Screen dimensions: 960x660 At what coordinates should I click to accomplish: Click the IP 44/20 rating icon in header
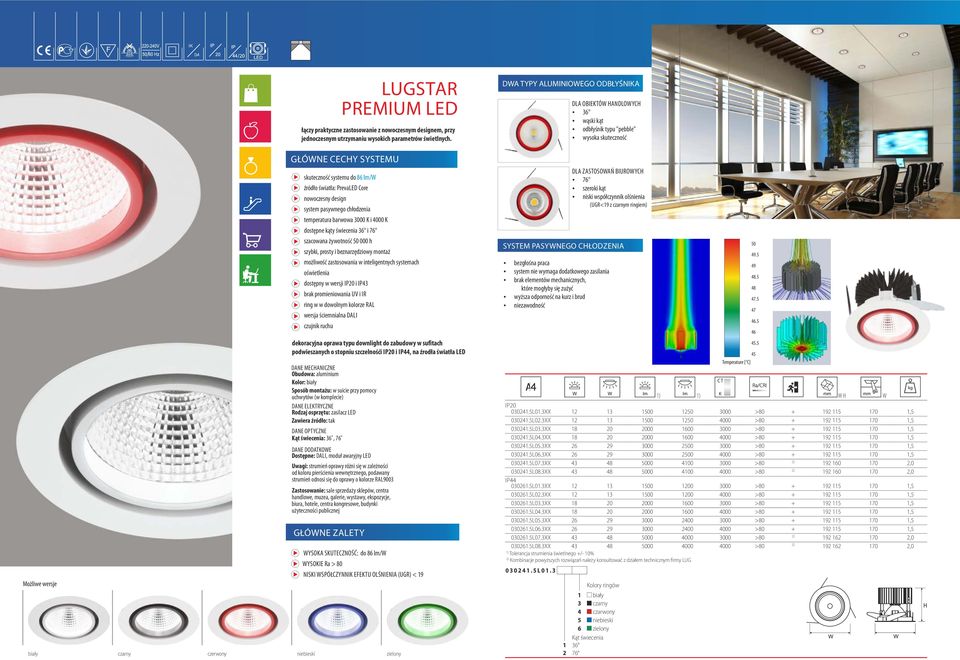click(236, 50)
